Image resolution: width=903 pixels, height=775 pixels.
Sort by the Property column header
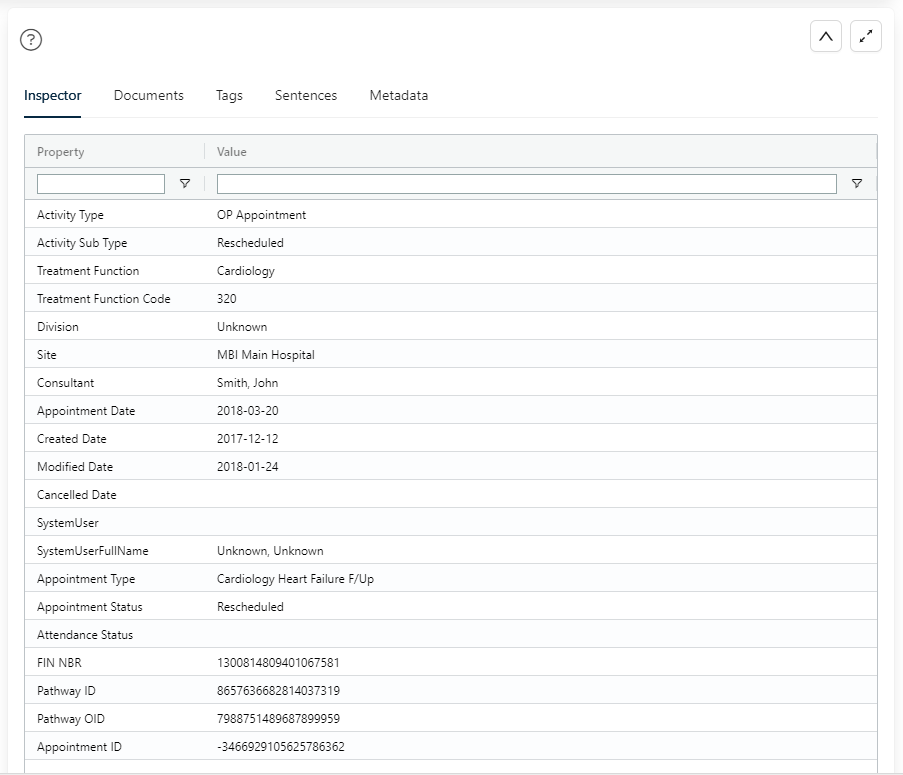click(x=61, y=152)
